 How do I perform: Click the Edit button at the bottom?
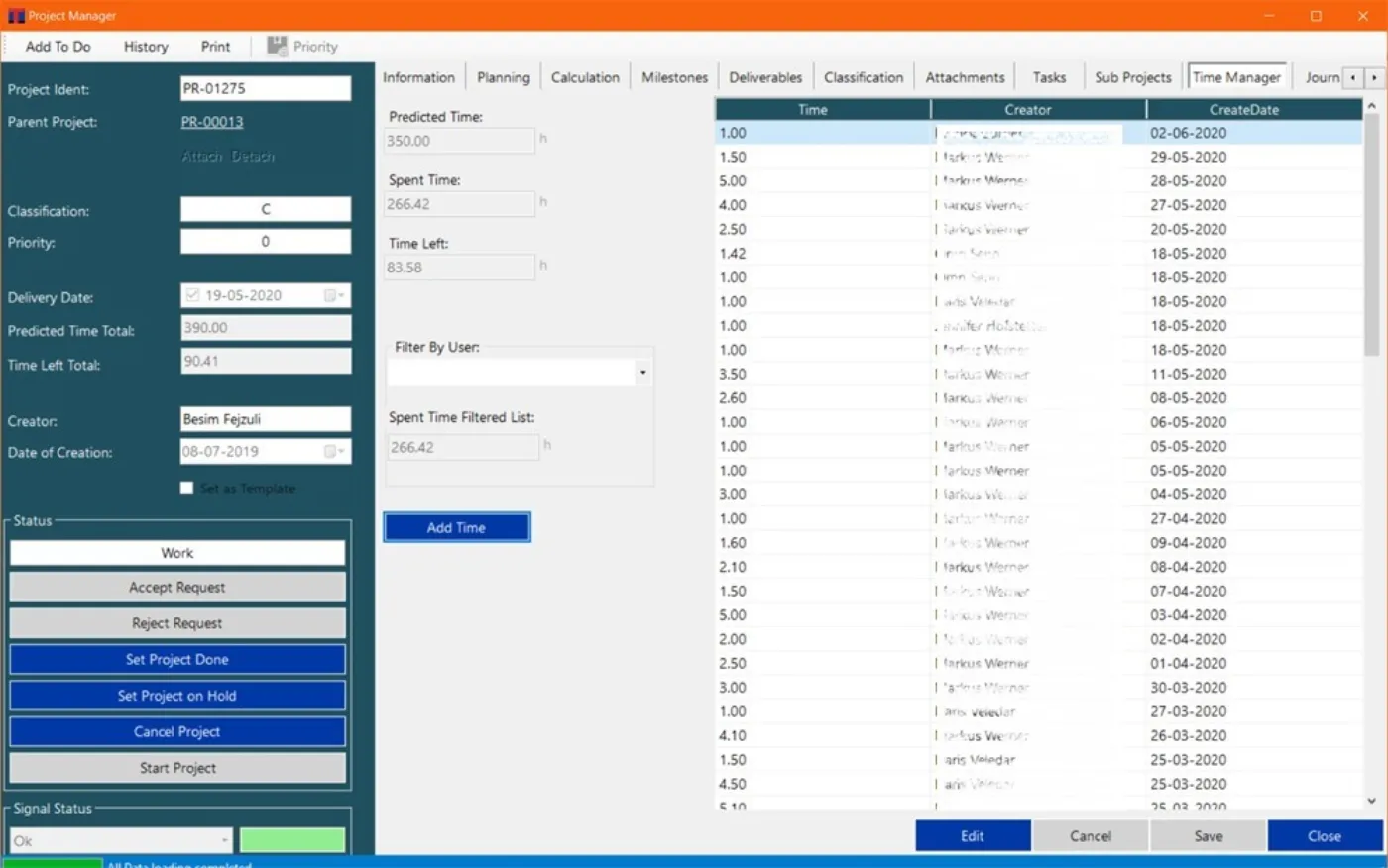coord(973,836)
